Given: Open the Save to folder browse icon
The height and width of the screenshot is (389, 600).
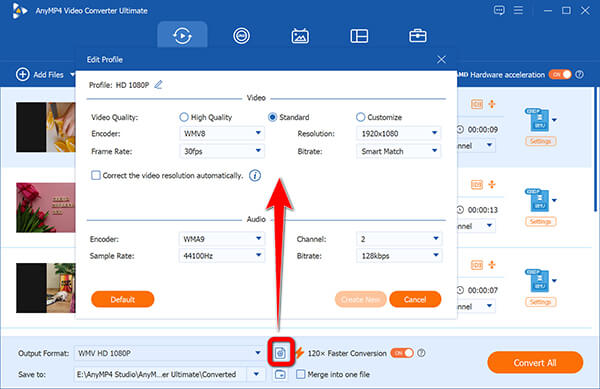Looking at the screenshot, I should [x=280, y=374].
